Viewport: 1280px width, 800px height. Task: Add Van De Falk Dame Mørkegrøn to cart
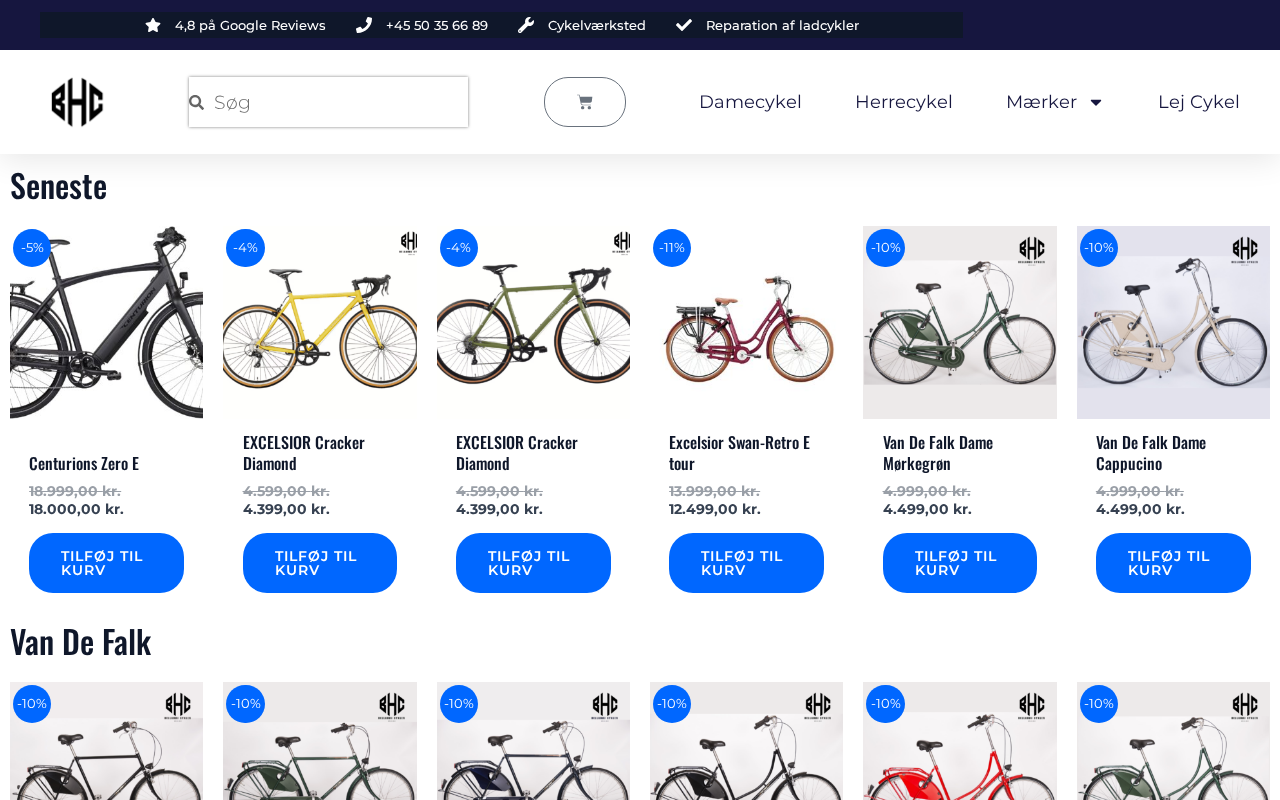tap(960, 563)
